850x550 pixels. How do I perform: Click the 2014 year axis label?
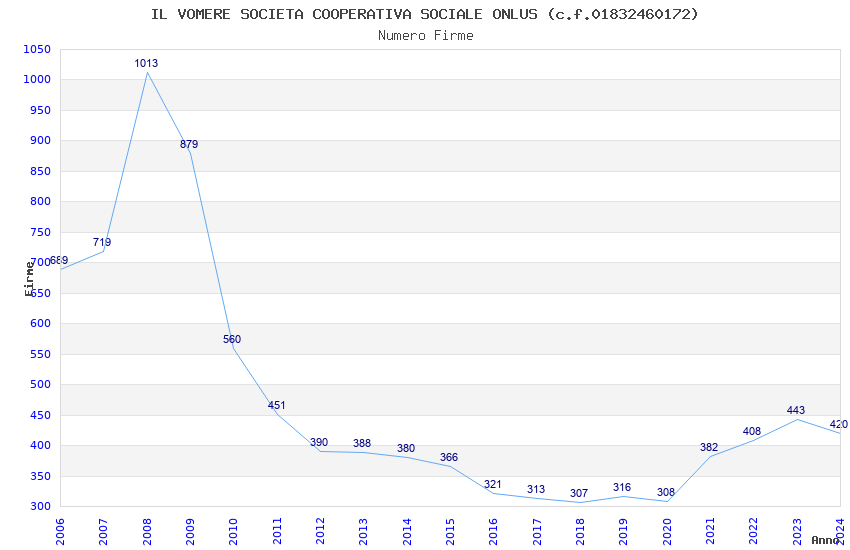pos(407,532)
